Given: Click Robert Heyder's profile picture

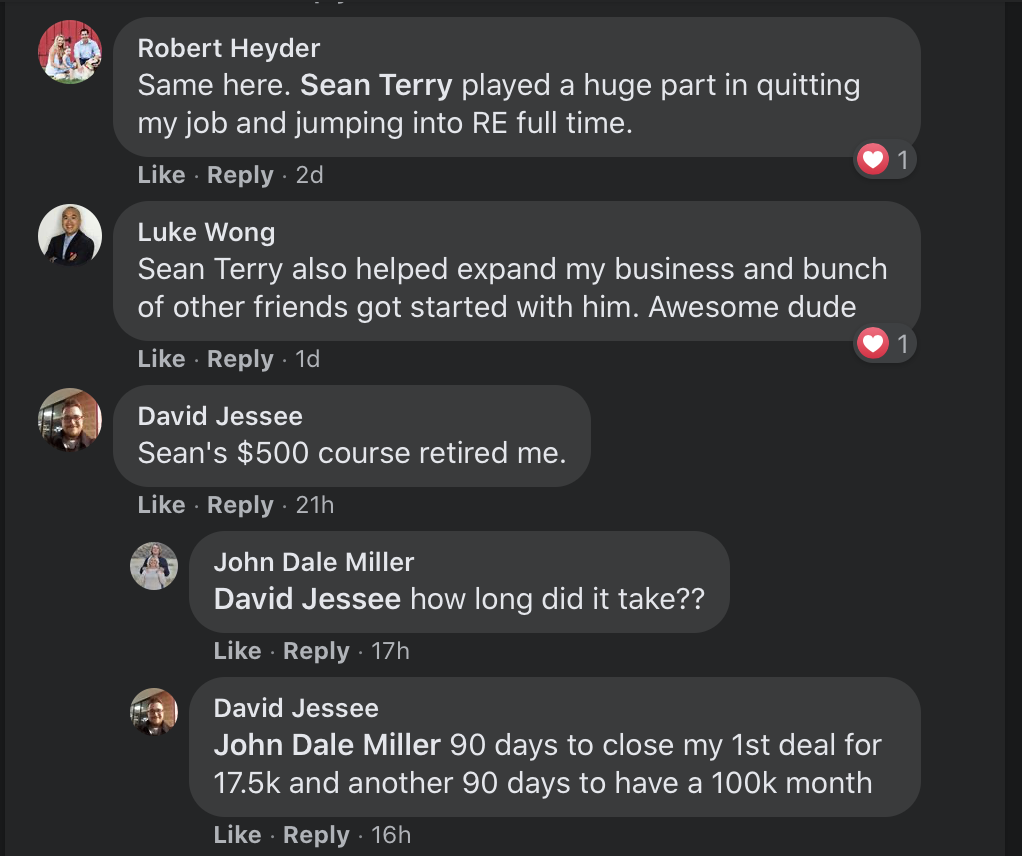Looking at the screenshot, I should [70, 51].
